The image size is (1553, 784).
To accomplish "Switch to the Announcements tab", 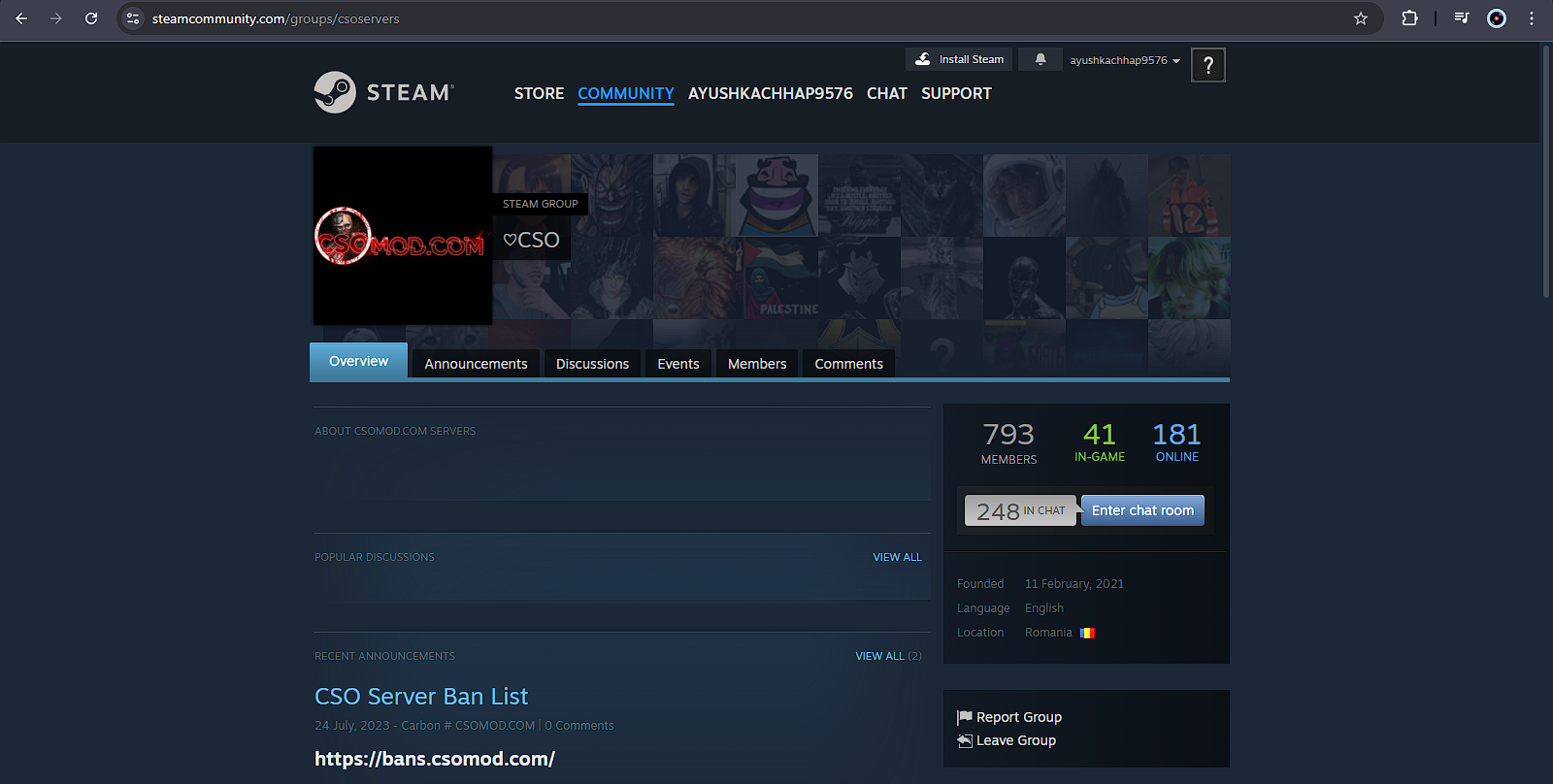I will tap(476, 364).
